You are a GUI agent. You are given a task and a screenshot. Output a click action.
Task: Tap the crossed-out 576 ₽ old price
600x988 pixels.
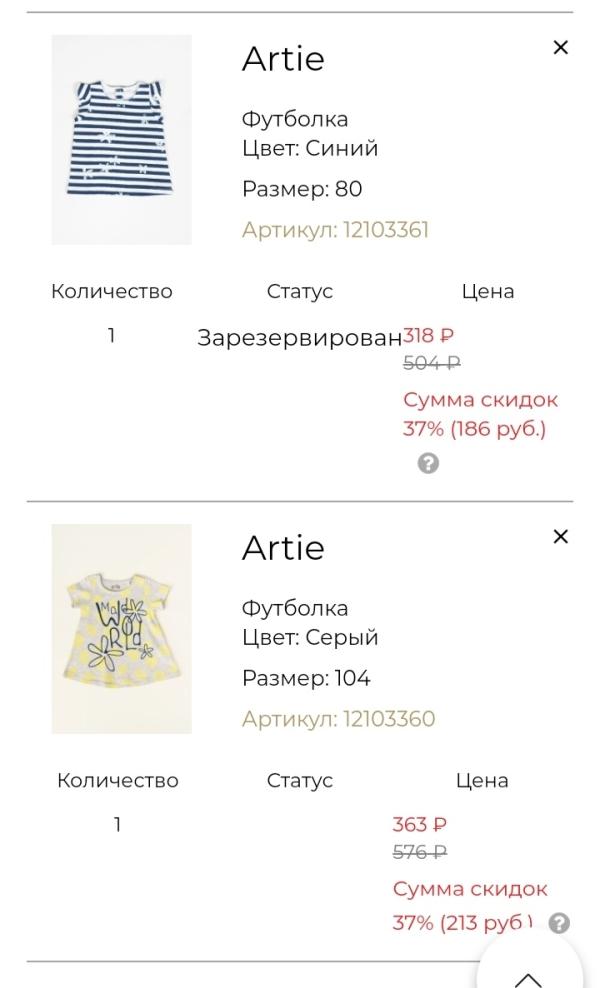click(x=419, y=852)
